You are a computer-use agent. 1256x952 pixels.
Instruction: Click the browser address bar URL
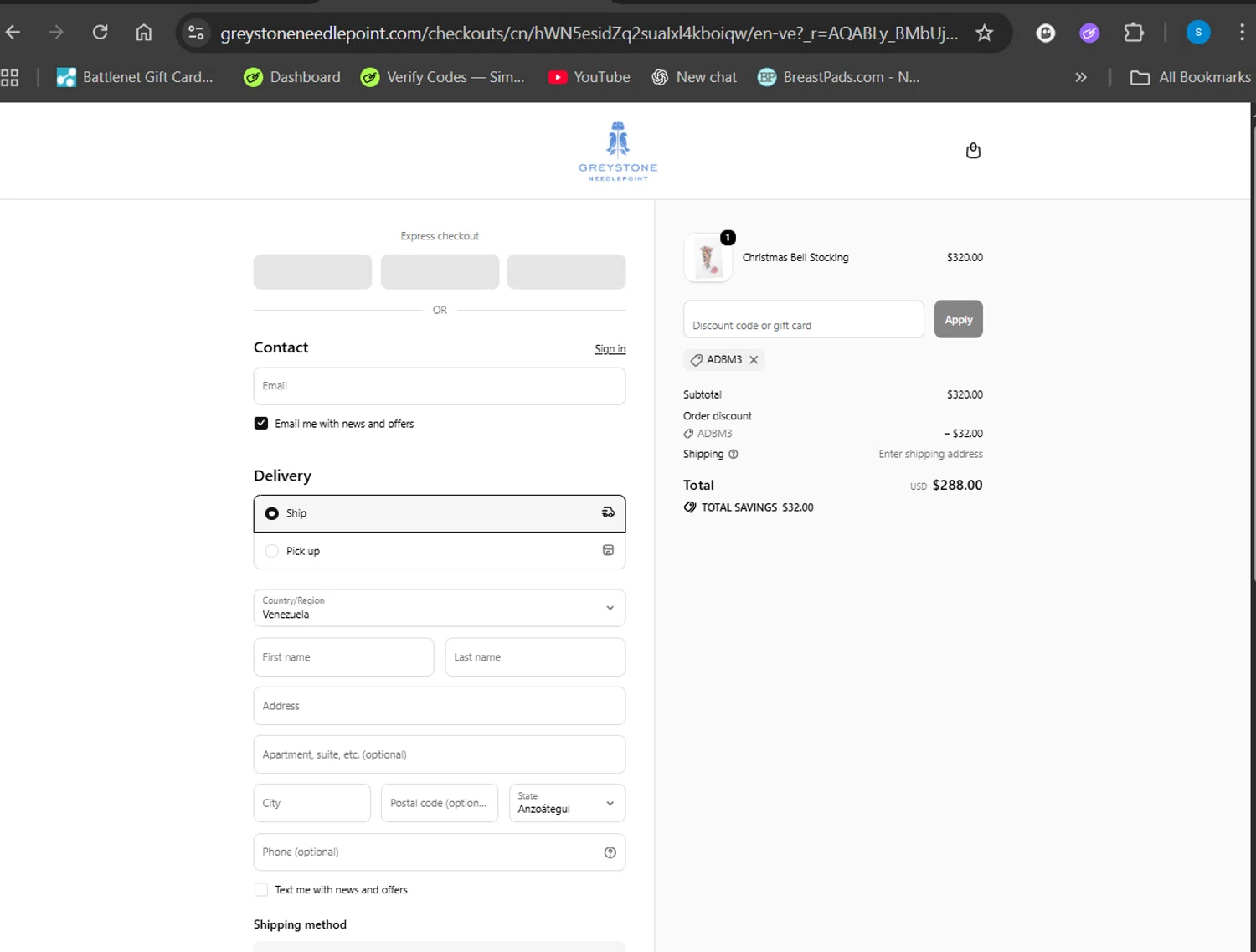click(x=589, y=33)
